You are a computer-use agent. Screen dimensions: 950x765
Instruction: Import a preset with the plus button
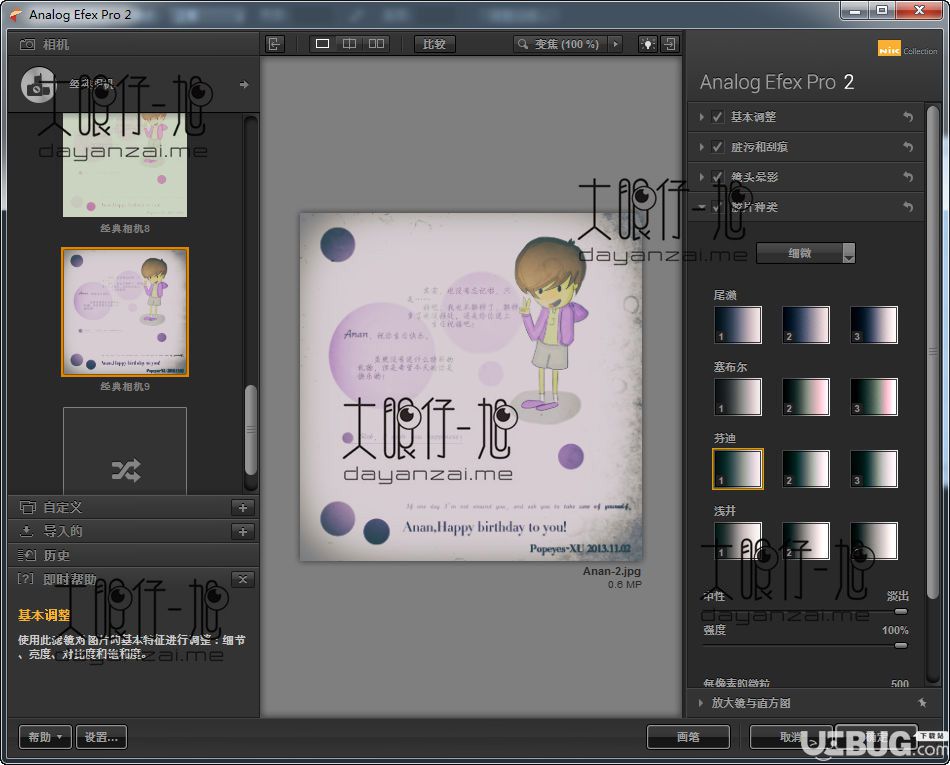point(242,532)
